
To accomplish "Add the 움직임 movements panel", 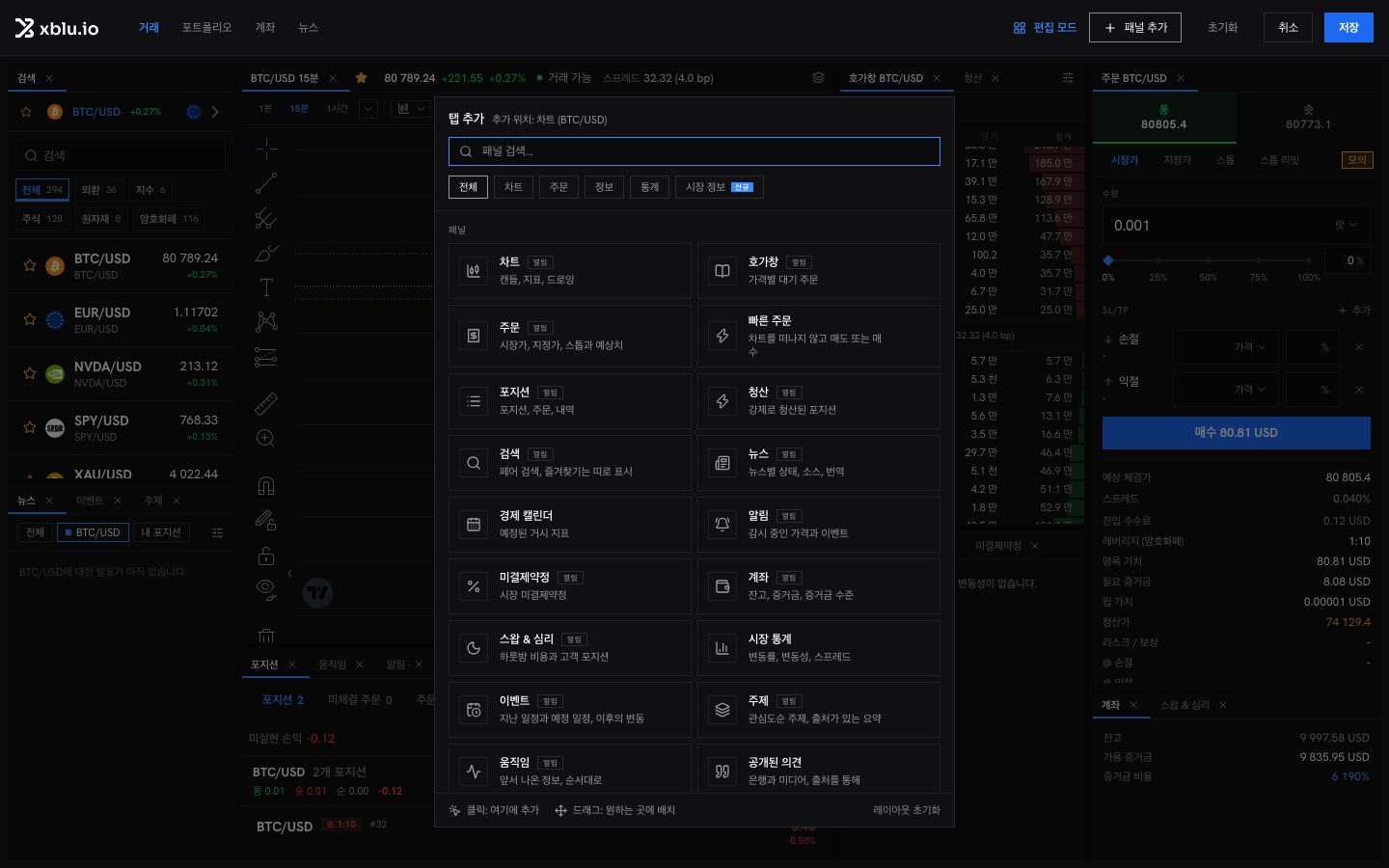I will pyautogui.click(x=570, y=770).
